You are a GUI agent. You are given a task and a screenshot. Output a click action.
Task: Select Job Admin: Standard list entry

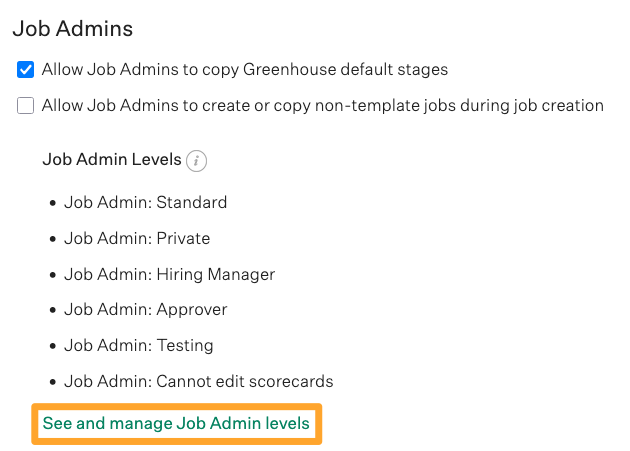tap(145, 202)
